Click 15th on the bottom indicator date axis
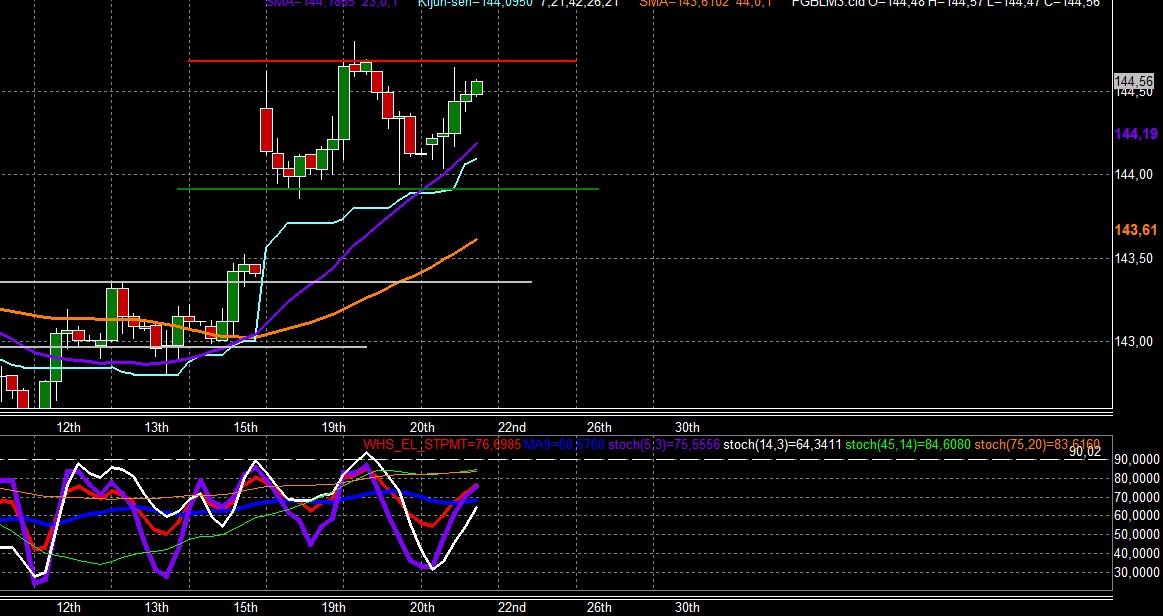The image size is (1163, 616). (246, 608)
